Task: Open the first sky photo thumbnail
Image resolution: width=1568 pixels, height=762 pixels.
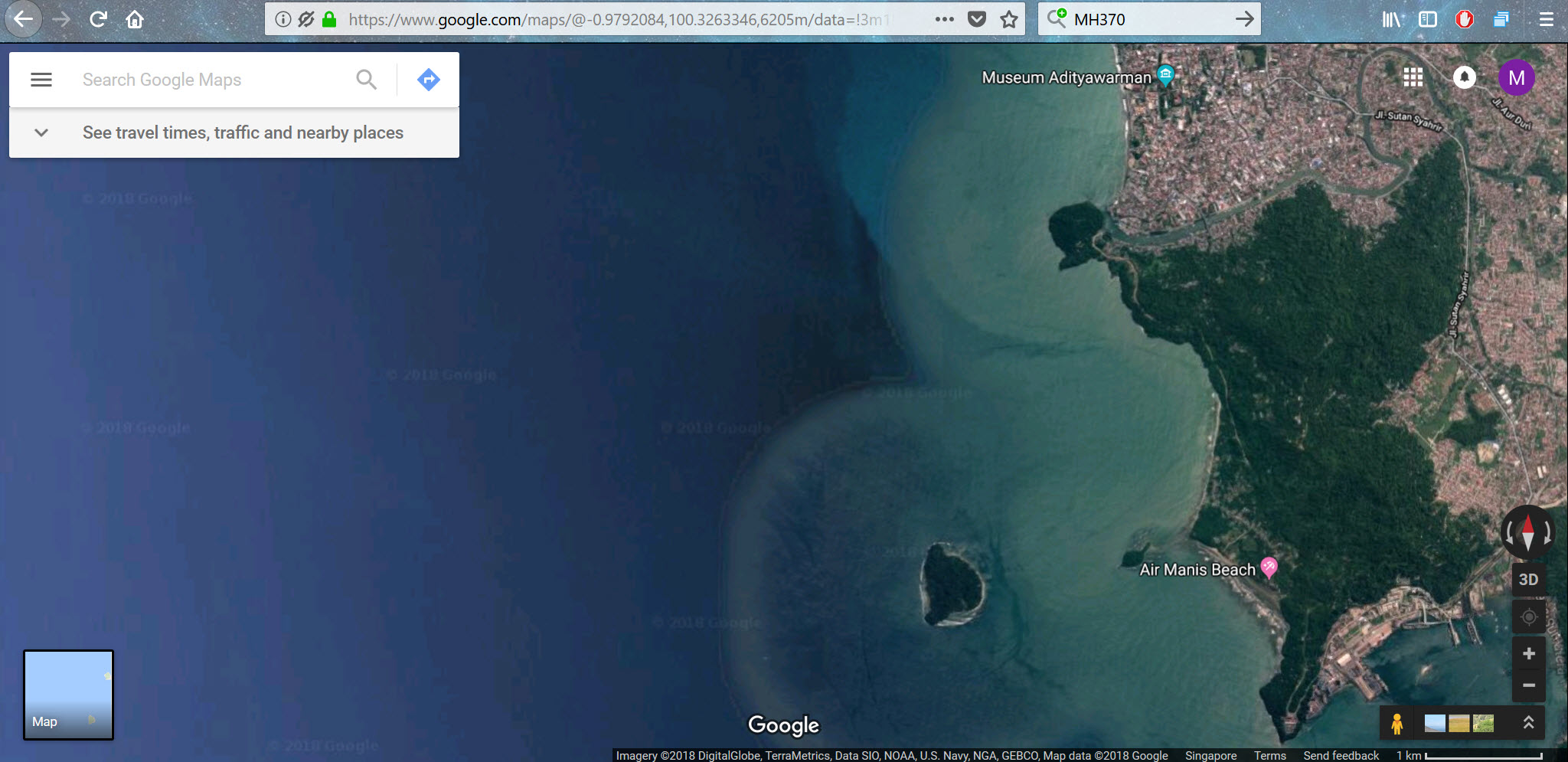Action: pyautogui.click(x=1435, y=723)
